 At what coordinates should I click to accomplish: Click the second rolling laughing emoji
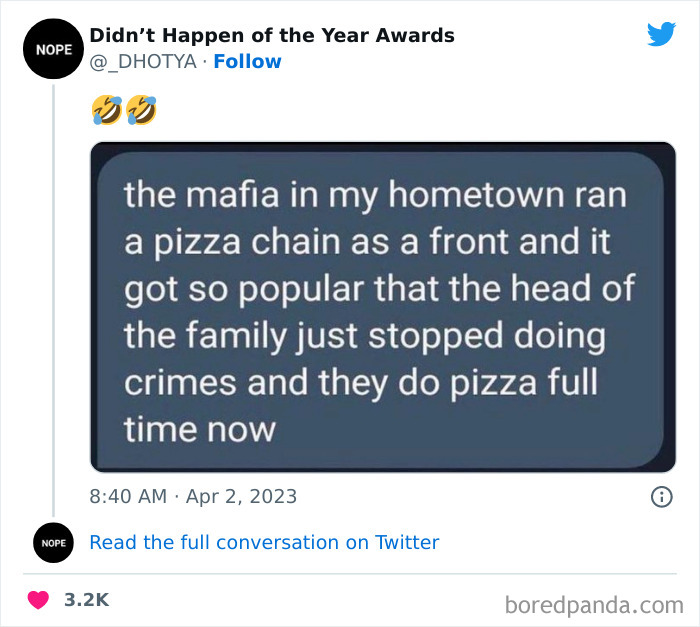(x=142, y=110)
